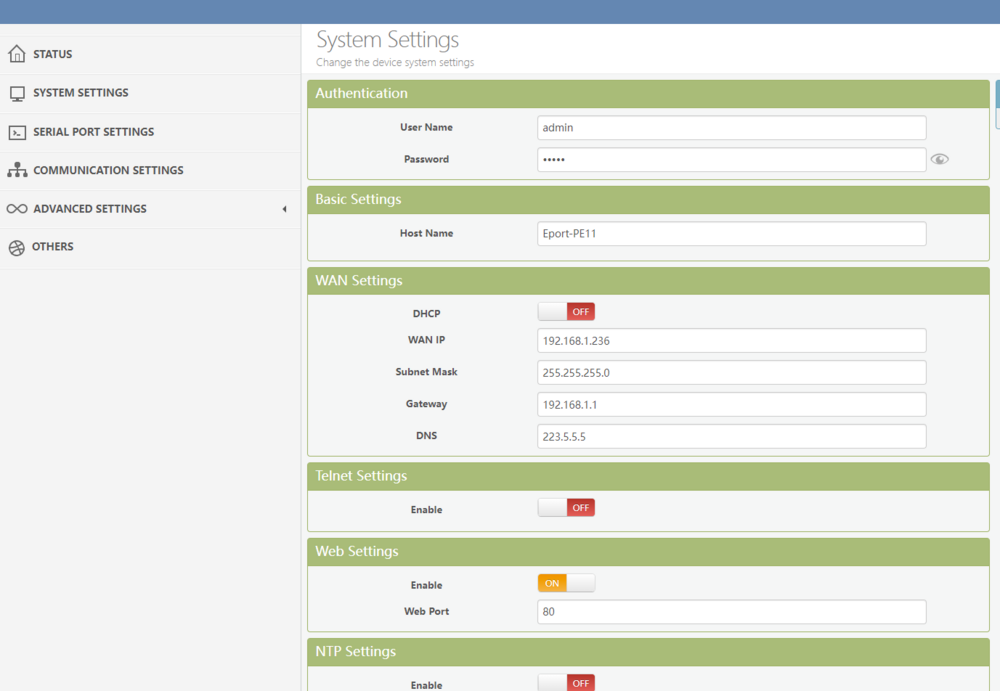The image size is (1000, 691).
Task: Focus the Host Name text field
Action: [x=731, y=234]
